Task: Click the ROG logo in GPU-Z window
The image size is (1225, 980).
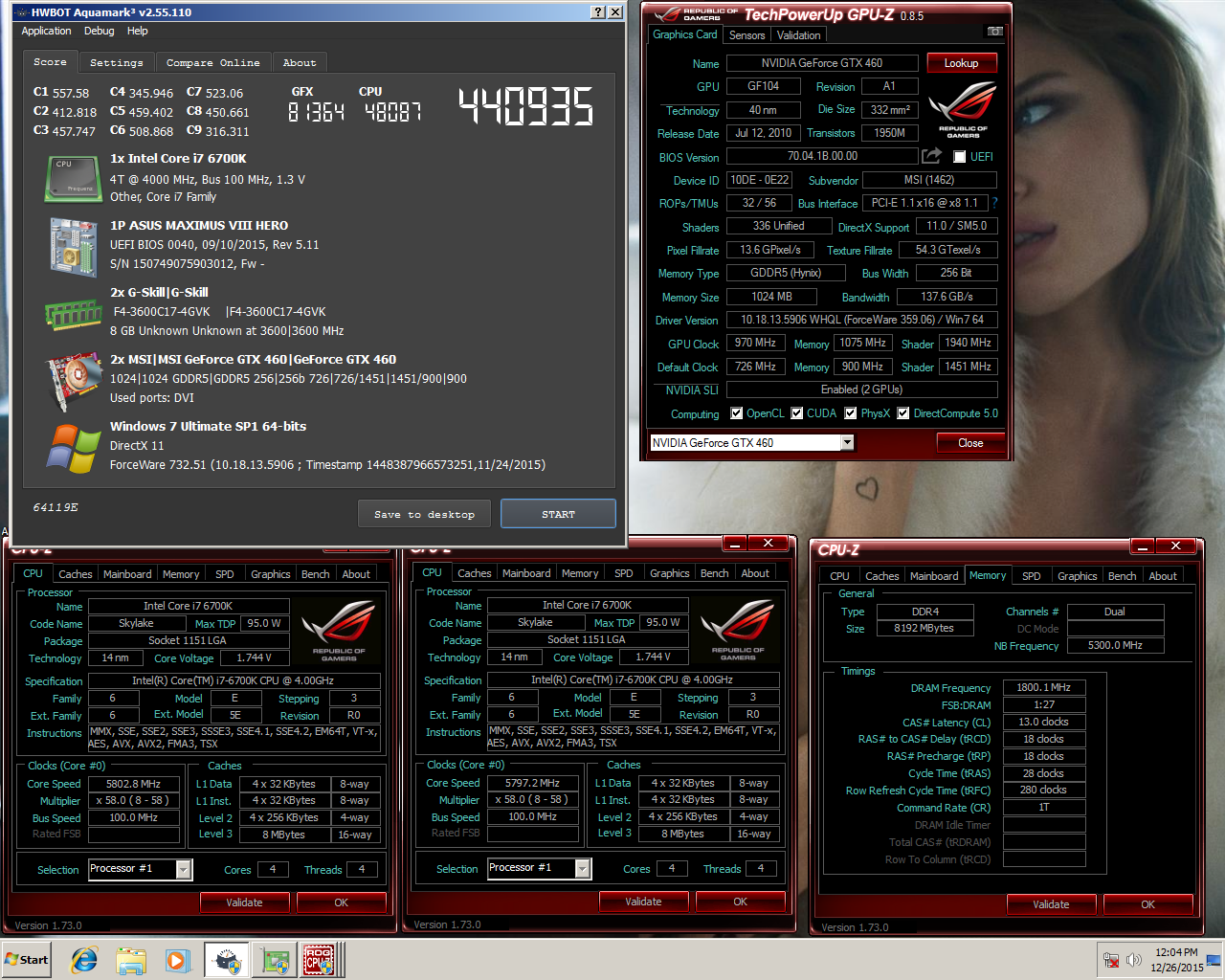Action: [x=963, y=108]
